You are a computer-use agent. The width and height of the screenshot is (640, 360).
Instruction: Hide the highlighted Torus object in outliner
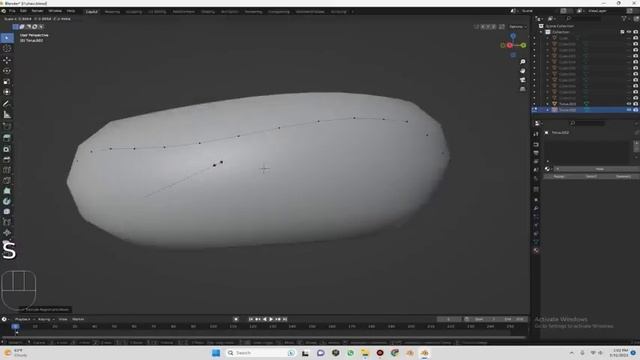pyautogui.click(x=629, y=110)
